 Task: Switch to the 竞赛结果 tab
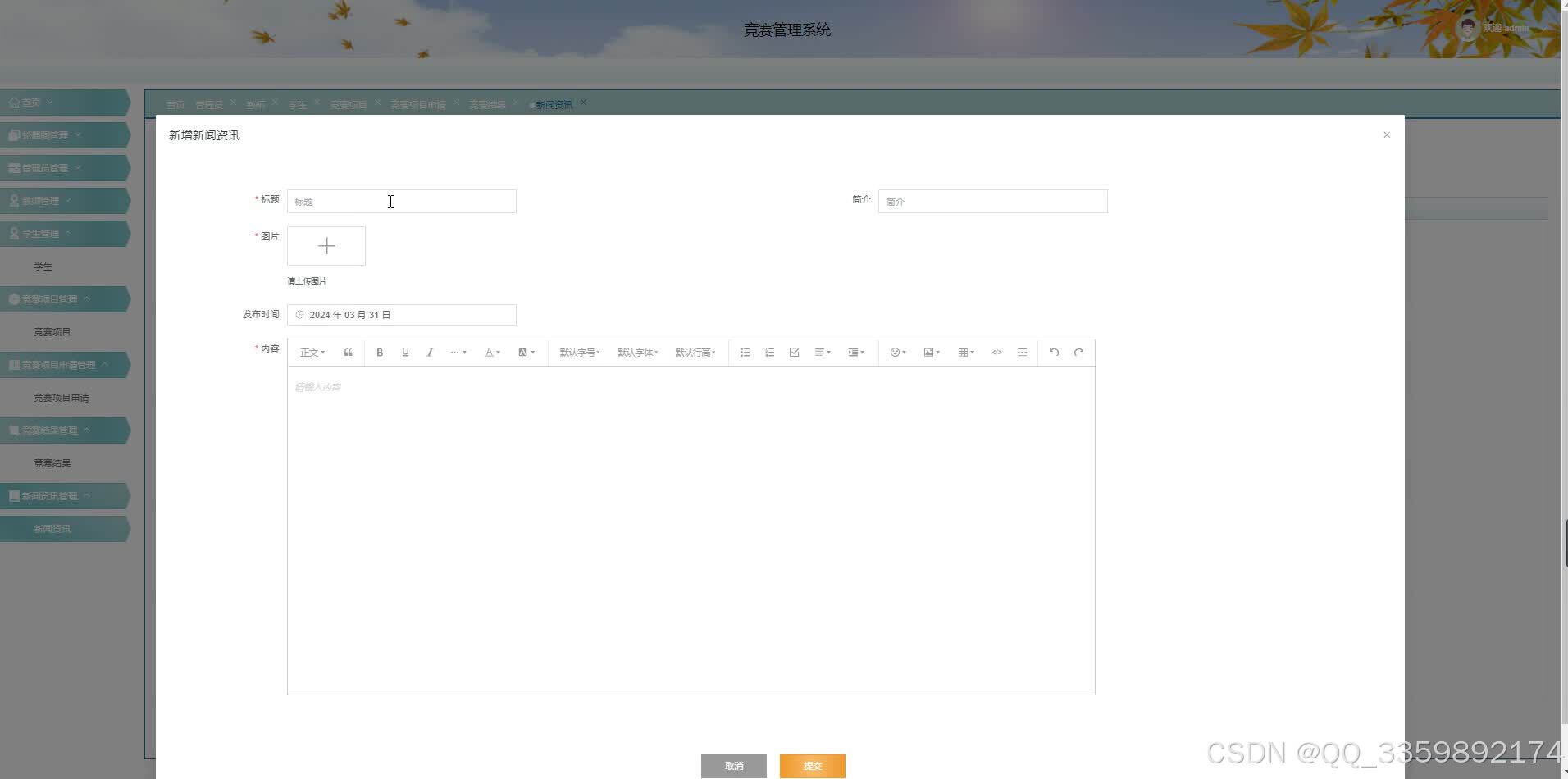487,105
